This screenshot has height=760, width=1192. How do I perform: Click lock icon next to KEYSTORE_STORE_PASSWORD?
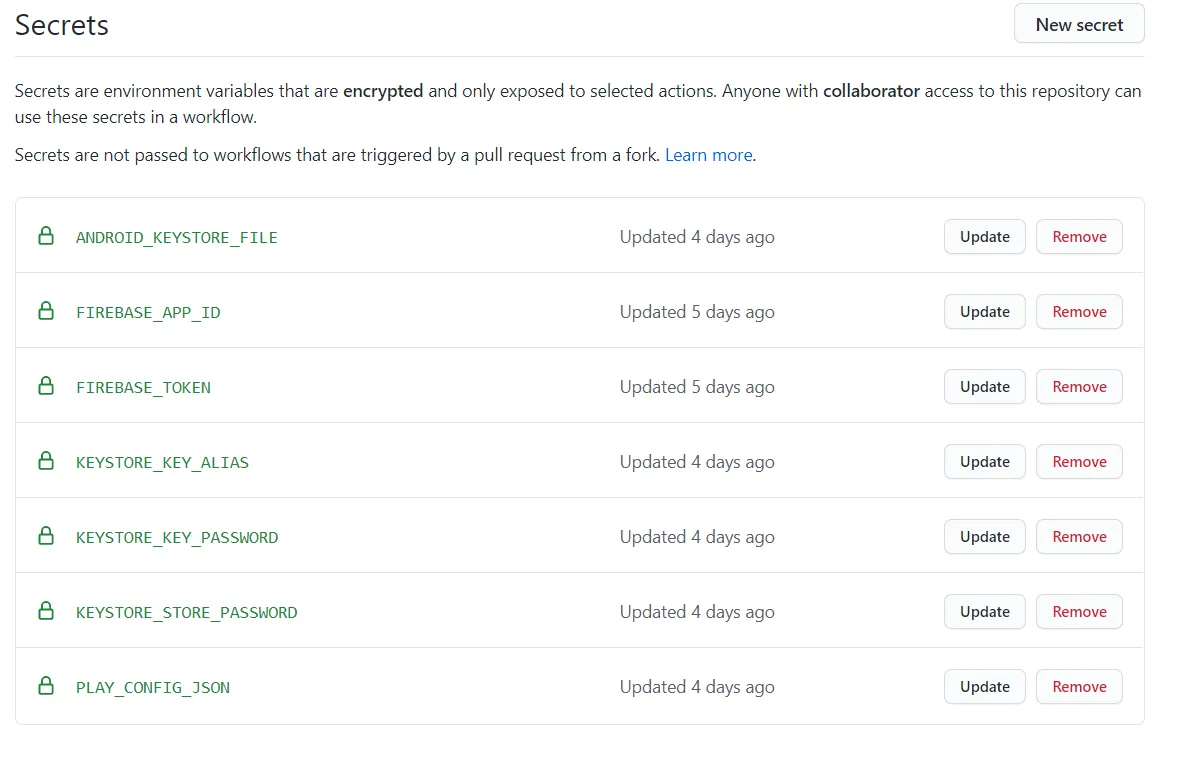coord(45,611)
